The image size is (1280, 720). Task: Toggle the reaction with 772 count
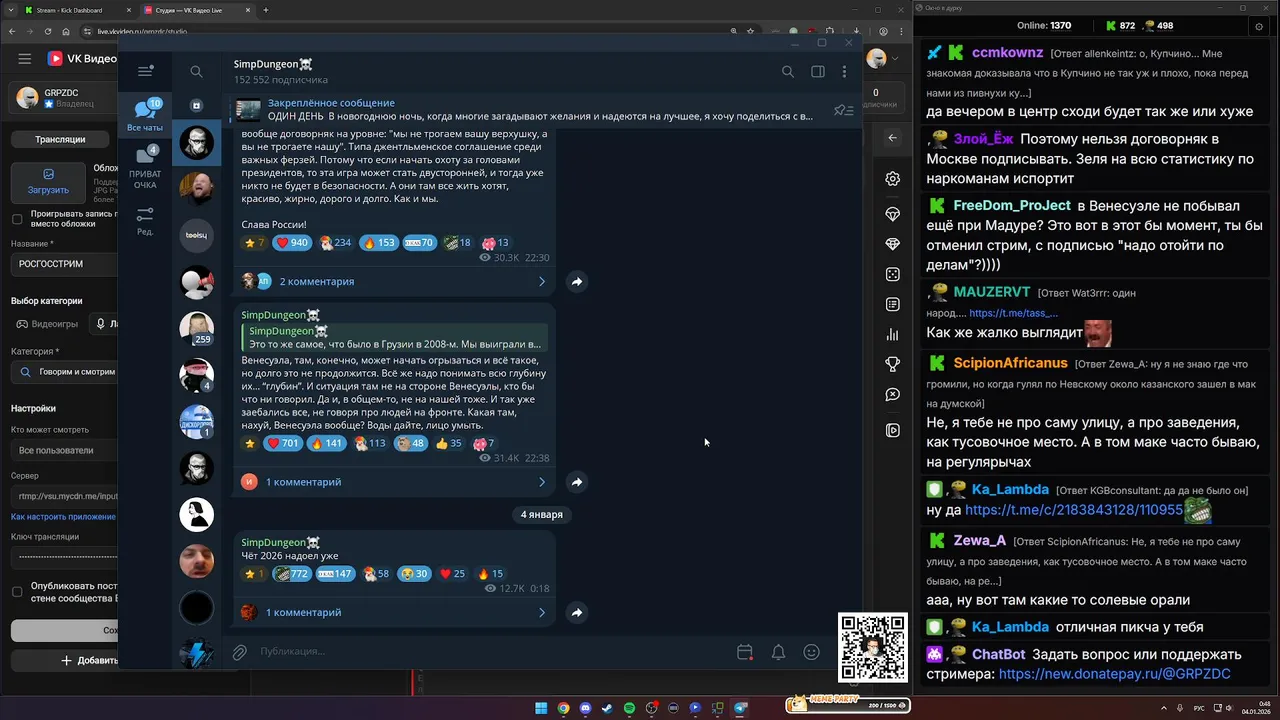(291, 574)
